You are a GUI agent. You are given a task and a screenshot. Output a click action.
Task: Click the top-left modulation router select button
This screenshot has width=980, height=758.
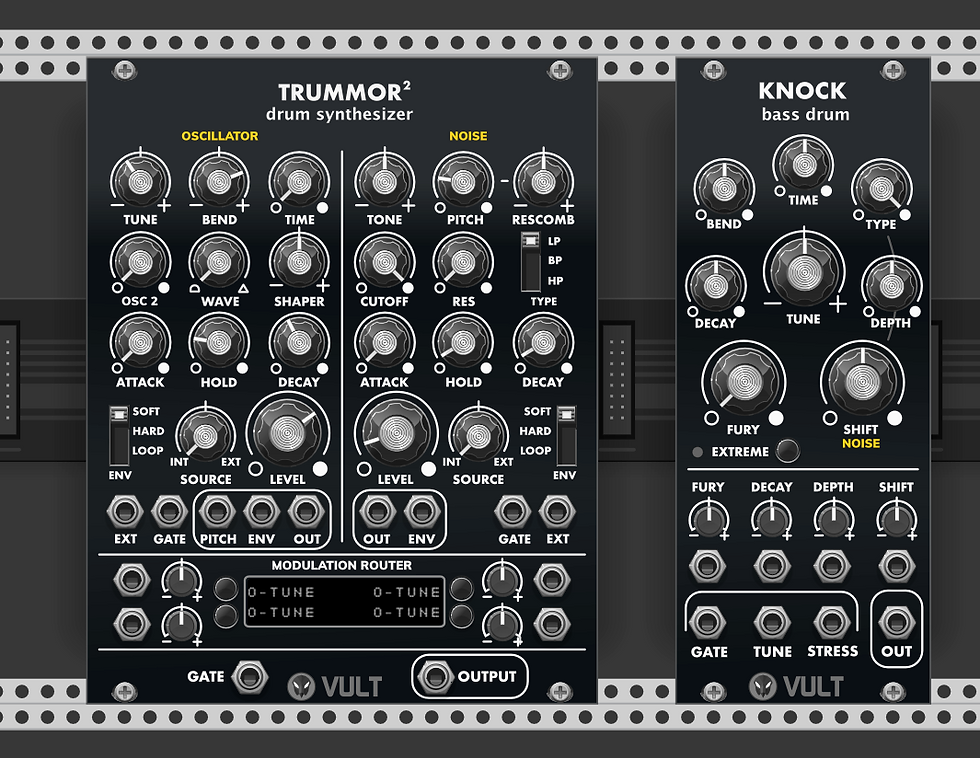(x=226, y=589)
